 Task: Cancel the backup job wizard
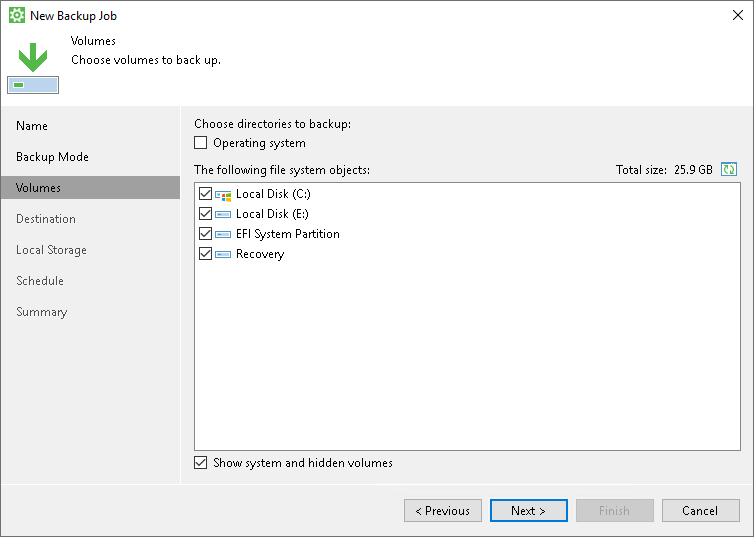click(701, 511)
